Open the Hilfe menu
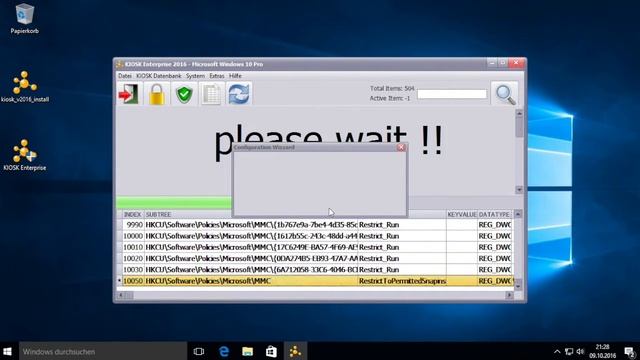Screen dimensions: 640x360 235,76
